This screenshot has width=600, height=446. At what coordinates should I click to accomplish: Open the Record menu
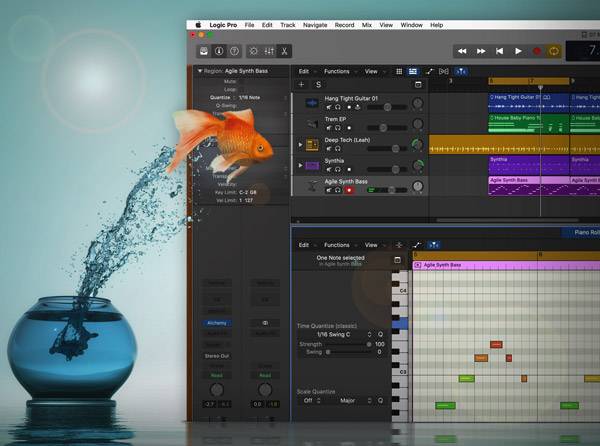coord(344,25)
